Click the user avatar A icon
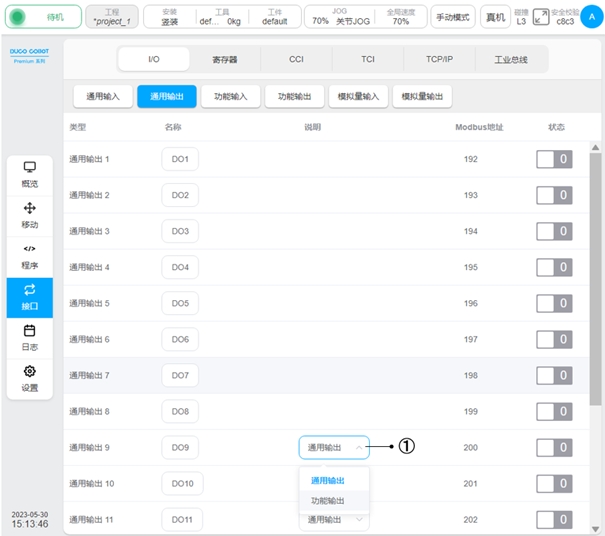 [592, 16]
